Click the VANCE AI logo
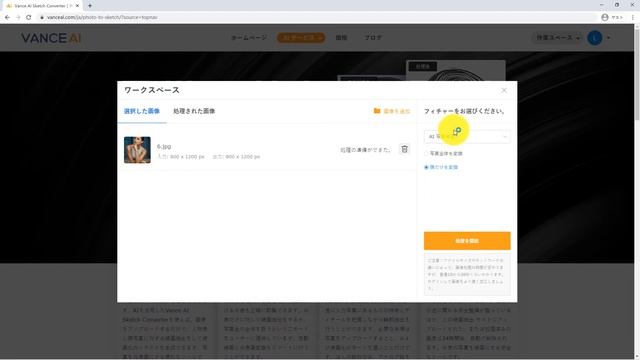This screenshot has height=360, width=640. (x=51, y=38)
